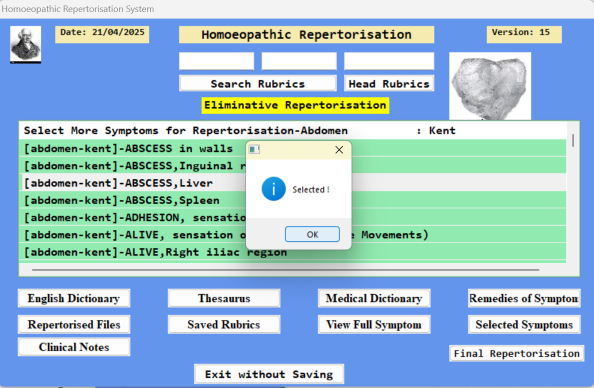Image resolution: width=594 pixels, height=388 pixels.
Task: Confirm the Selected dialog with OK
Action: 312,234
